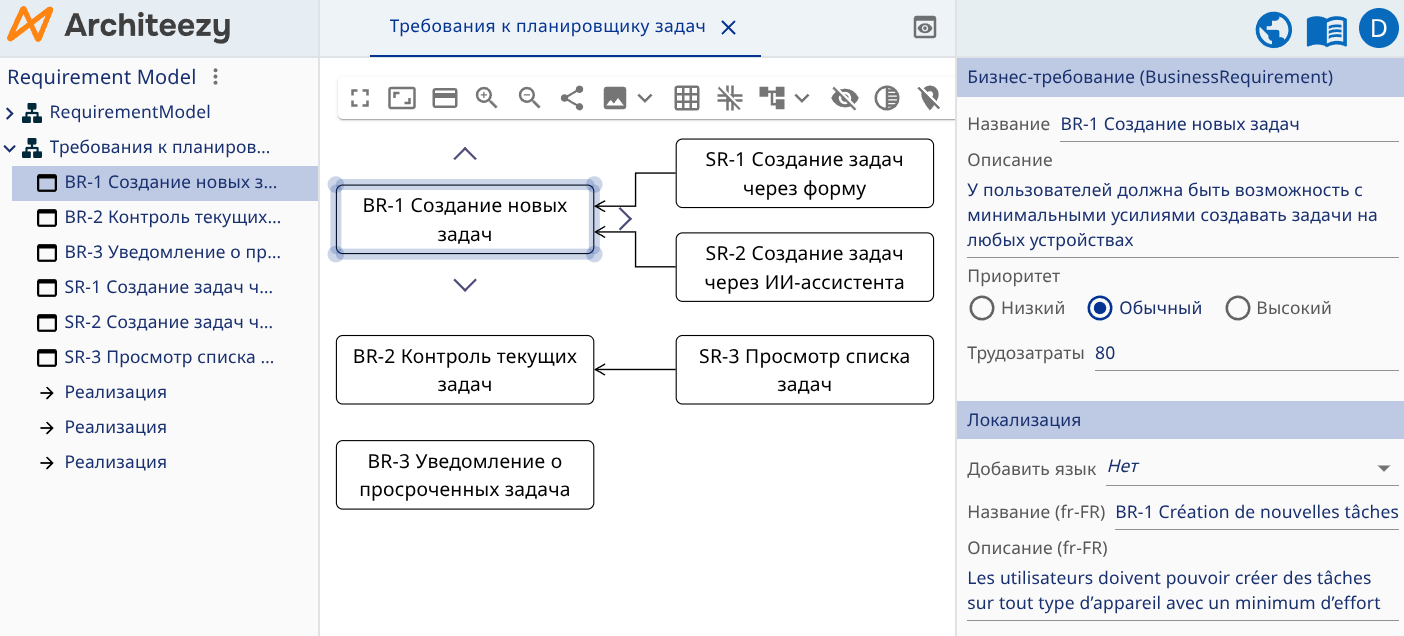Select the Высокий priority radio button
1404x636 pixels.
click(1238, 308)
